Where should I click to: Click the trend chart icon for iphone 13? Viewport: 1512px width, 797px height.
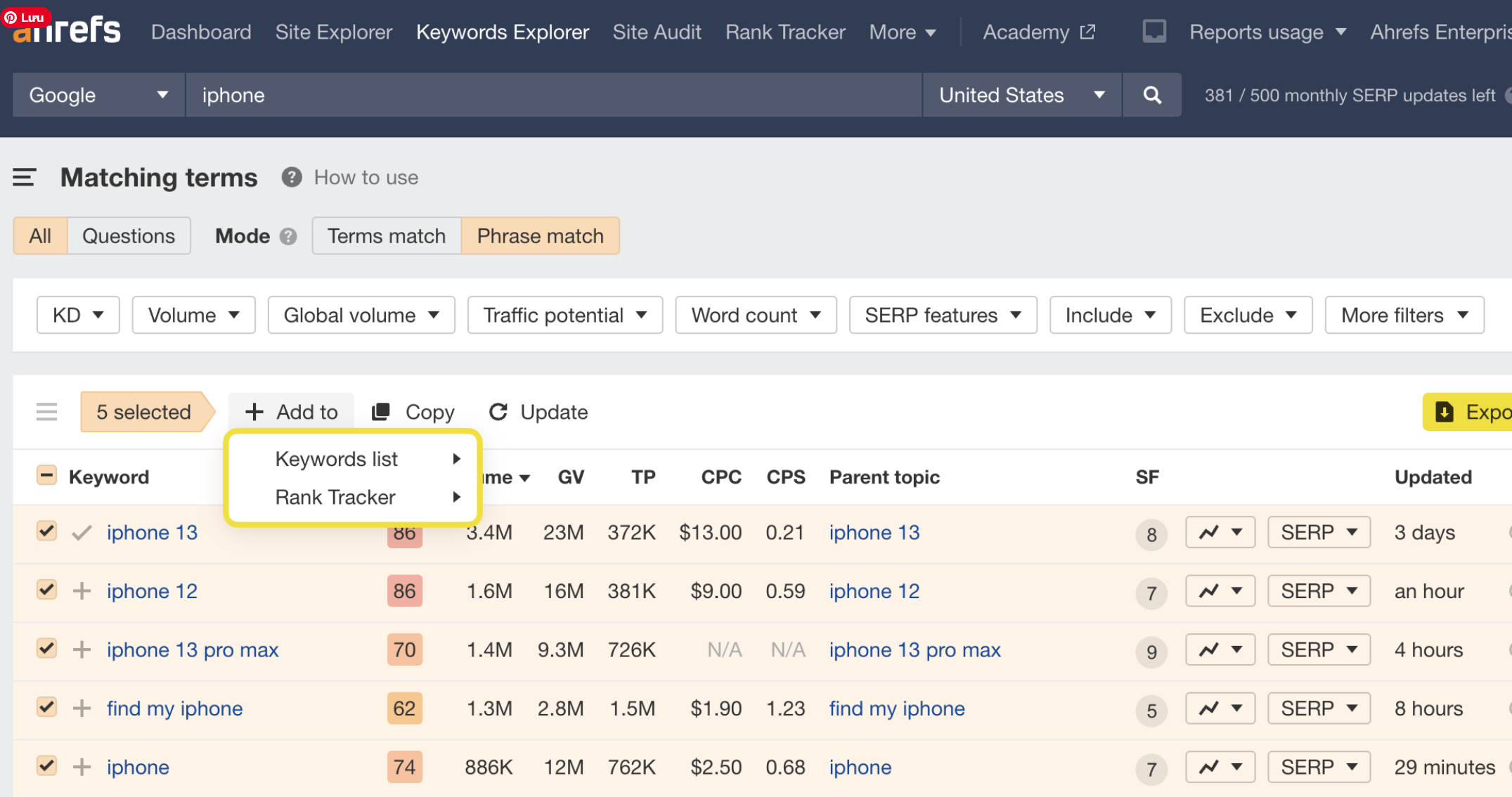coord(1209,532)
